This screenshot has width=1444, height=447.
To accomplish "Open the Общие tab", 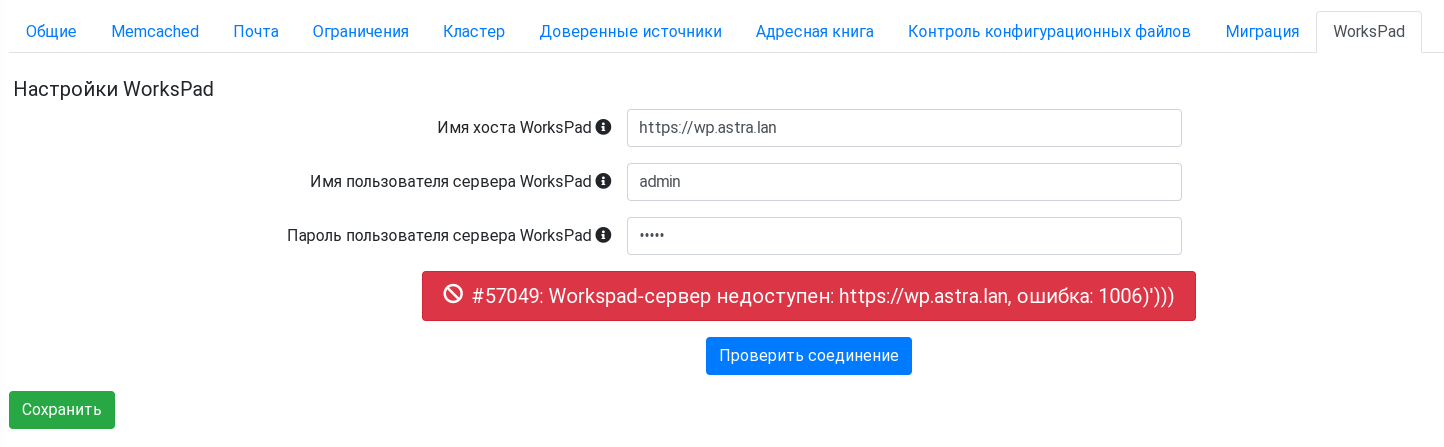I will click(51, 32).
